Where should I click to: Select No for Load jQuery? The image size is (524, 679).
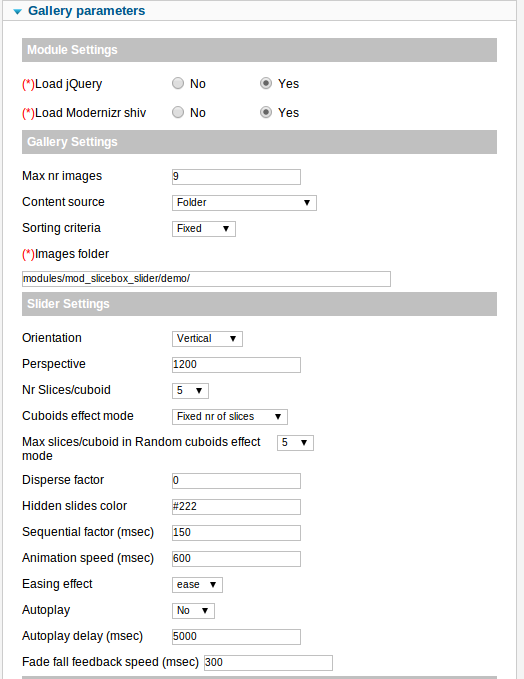pos(178,83)
